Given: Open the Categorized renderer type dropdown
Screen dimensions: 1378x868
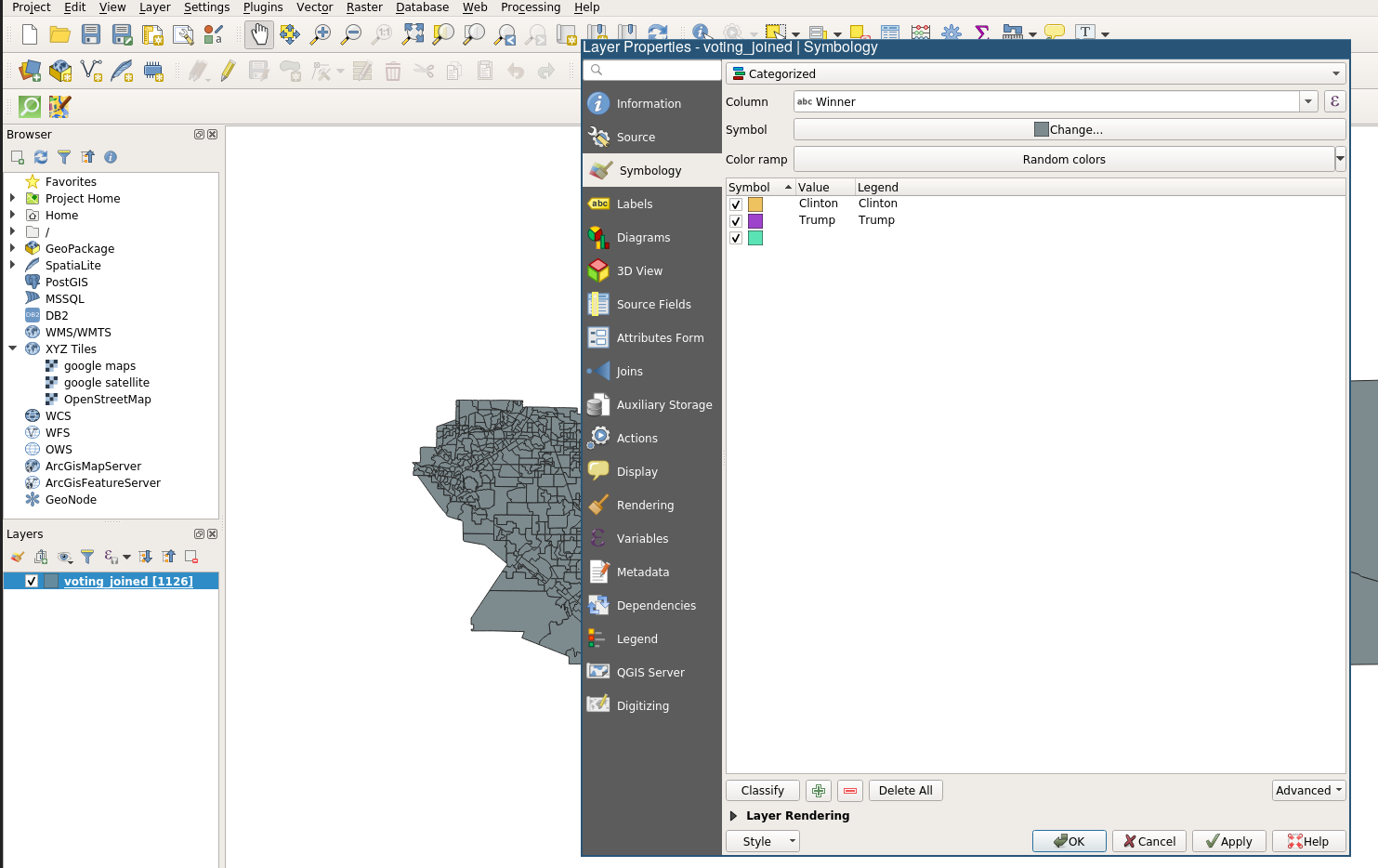Looking at the screenshot, I should (1035, 73).
